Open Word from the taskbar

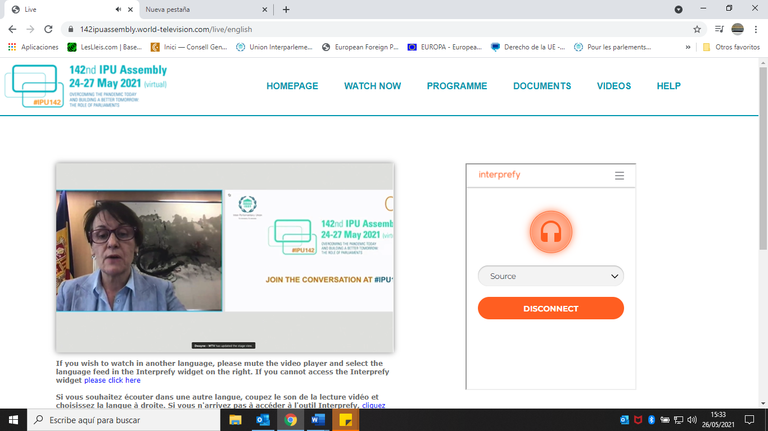(317, 420)
